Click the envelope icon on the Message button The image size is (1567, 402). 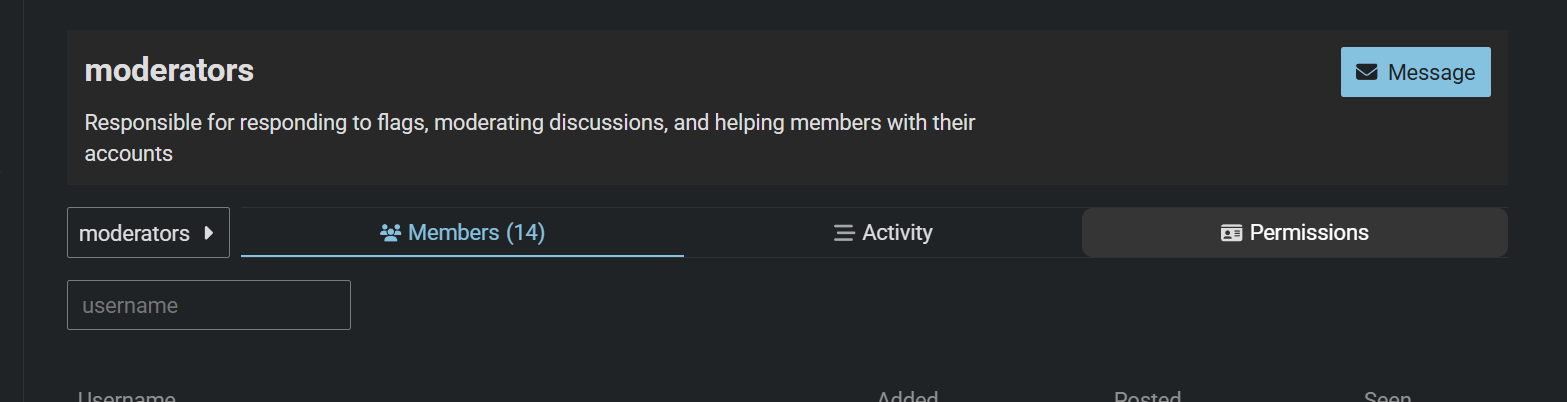(1366, 72)
